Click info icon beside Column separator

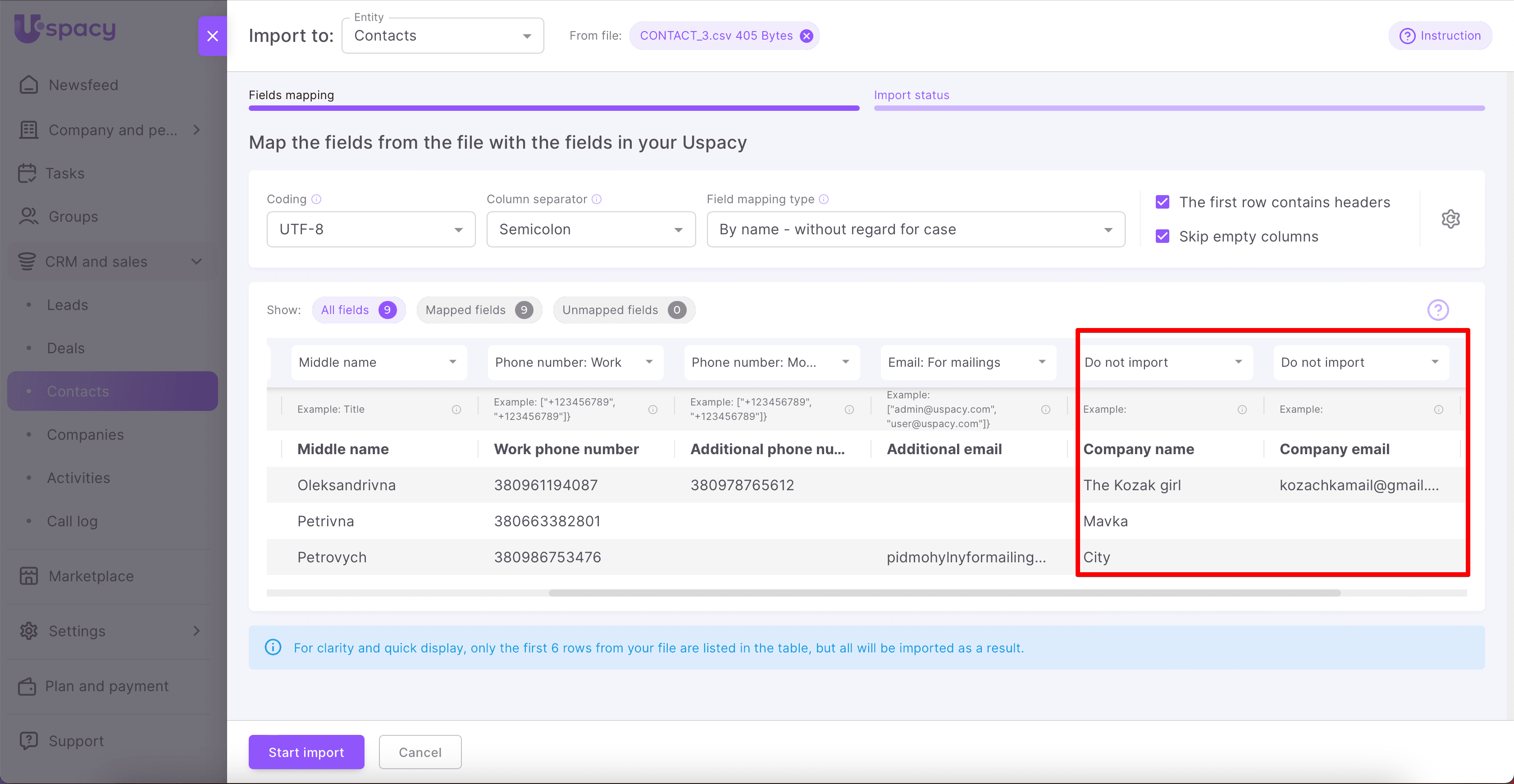tap(597, 199)
